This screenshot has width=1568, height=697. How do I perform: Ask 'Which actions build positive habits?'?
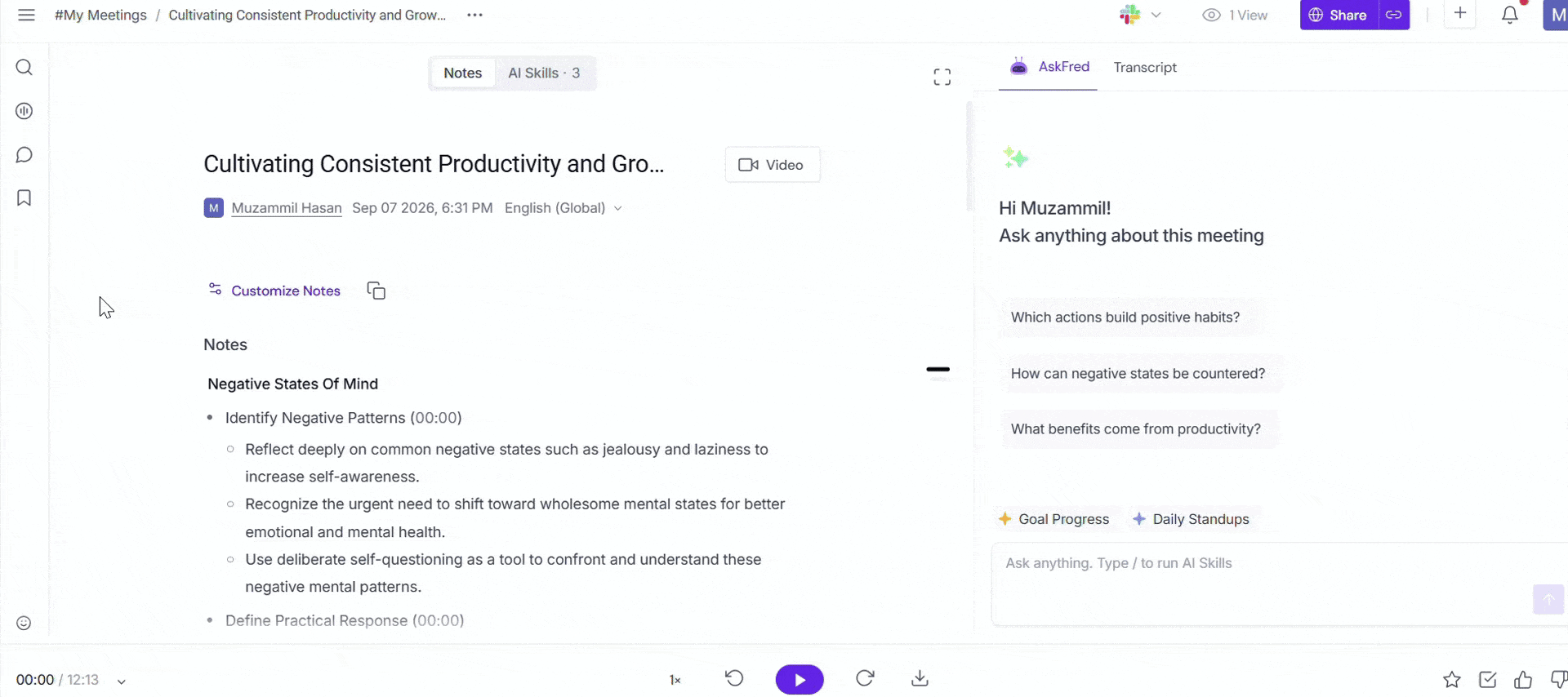pyautogui.click(x=1125, y=317)
